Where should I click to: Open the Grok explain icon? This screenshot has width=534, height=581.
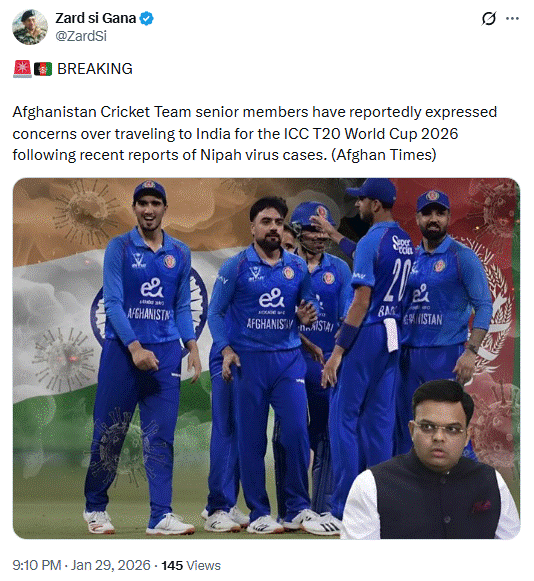click(488, 19)
